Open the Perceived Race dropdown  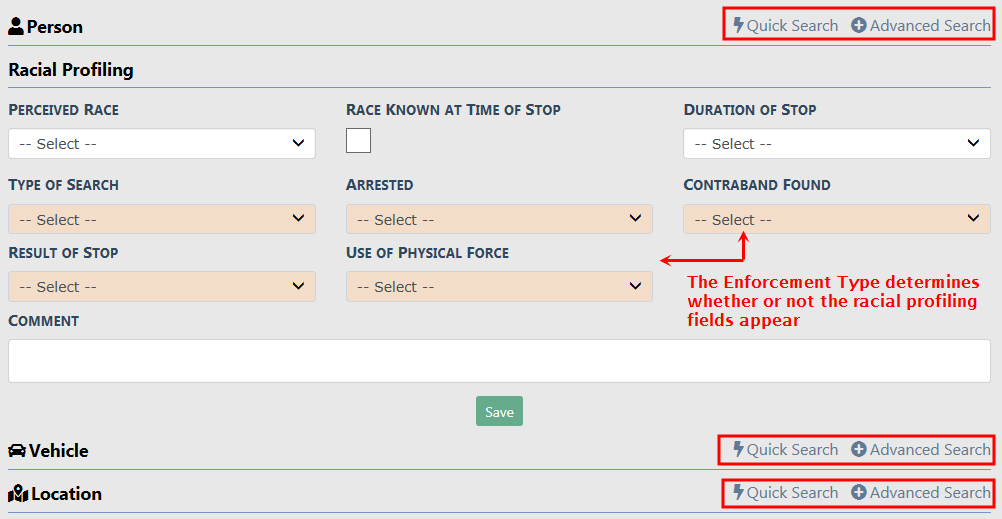[x=161, y=144]
